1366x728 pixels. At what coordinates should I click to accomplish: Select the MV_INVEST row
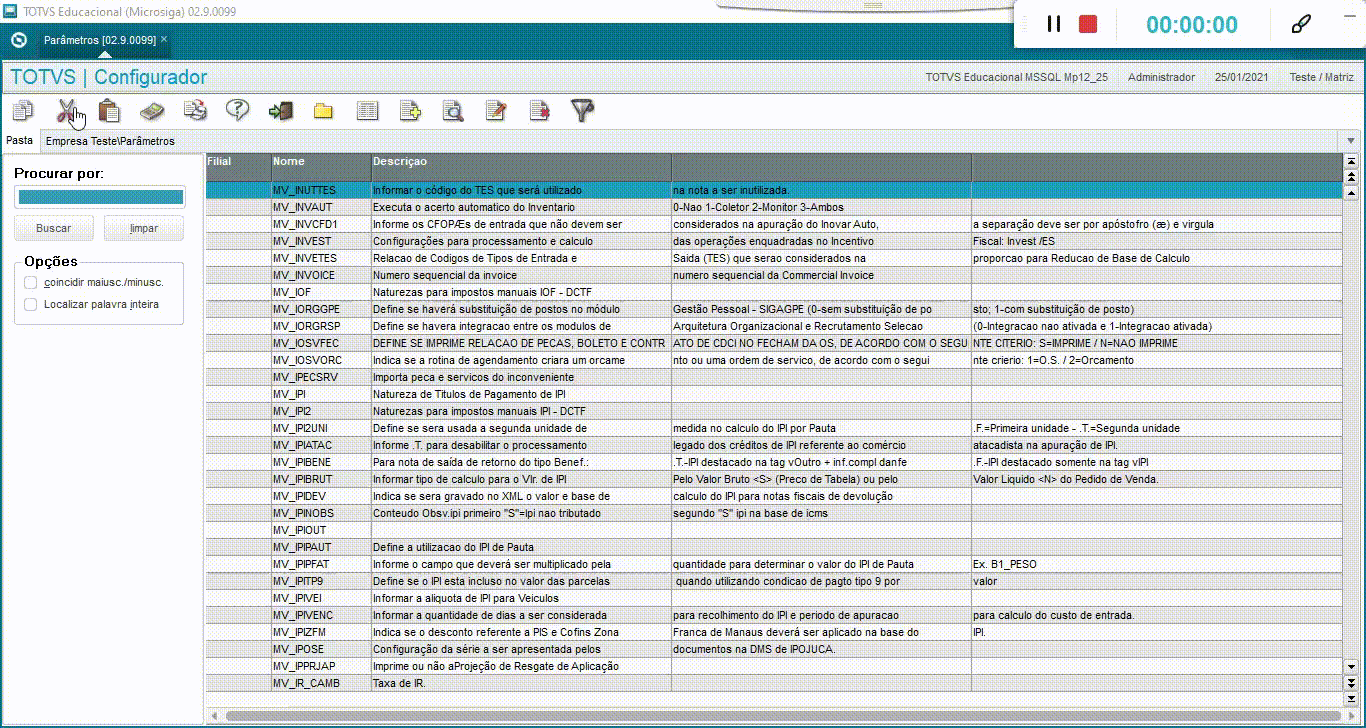(x=773, y=241)
